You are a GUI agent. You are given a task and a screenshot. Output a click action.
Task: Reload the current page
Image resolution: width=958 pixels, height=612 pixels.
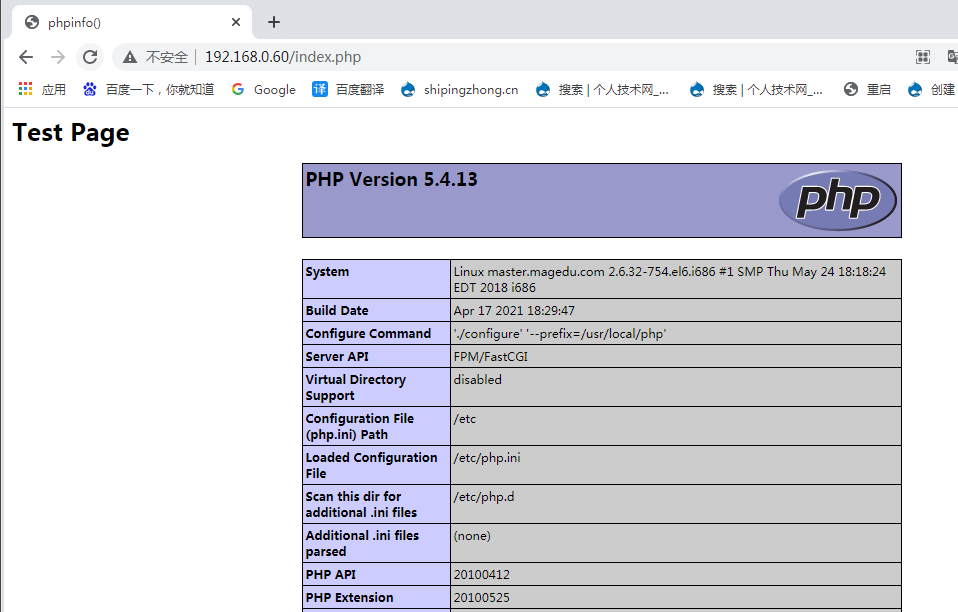point(90,57)
